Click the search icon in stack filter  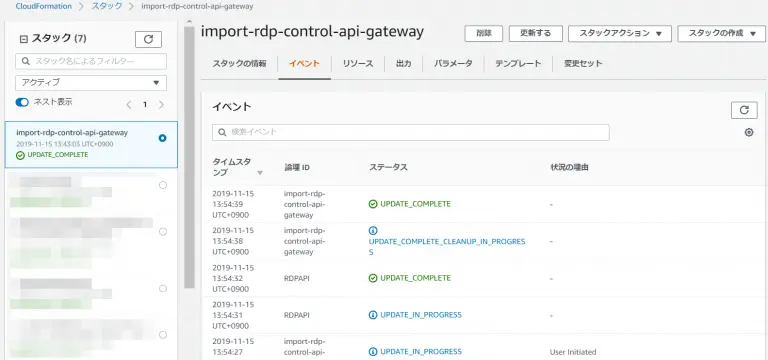pyautogui.click(x=25, y=62)
